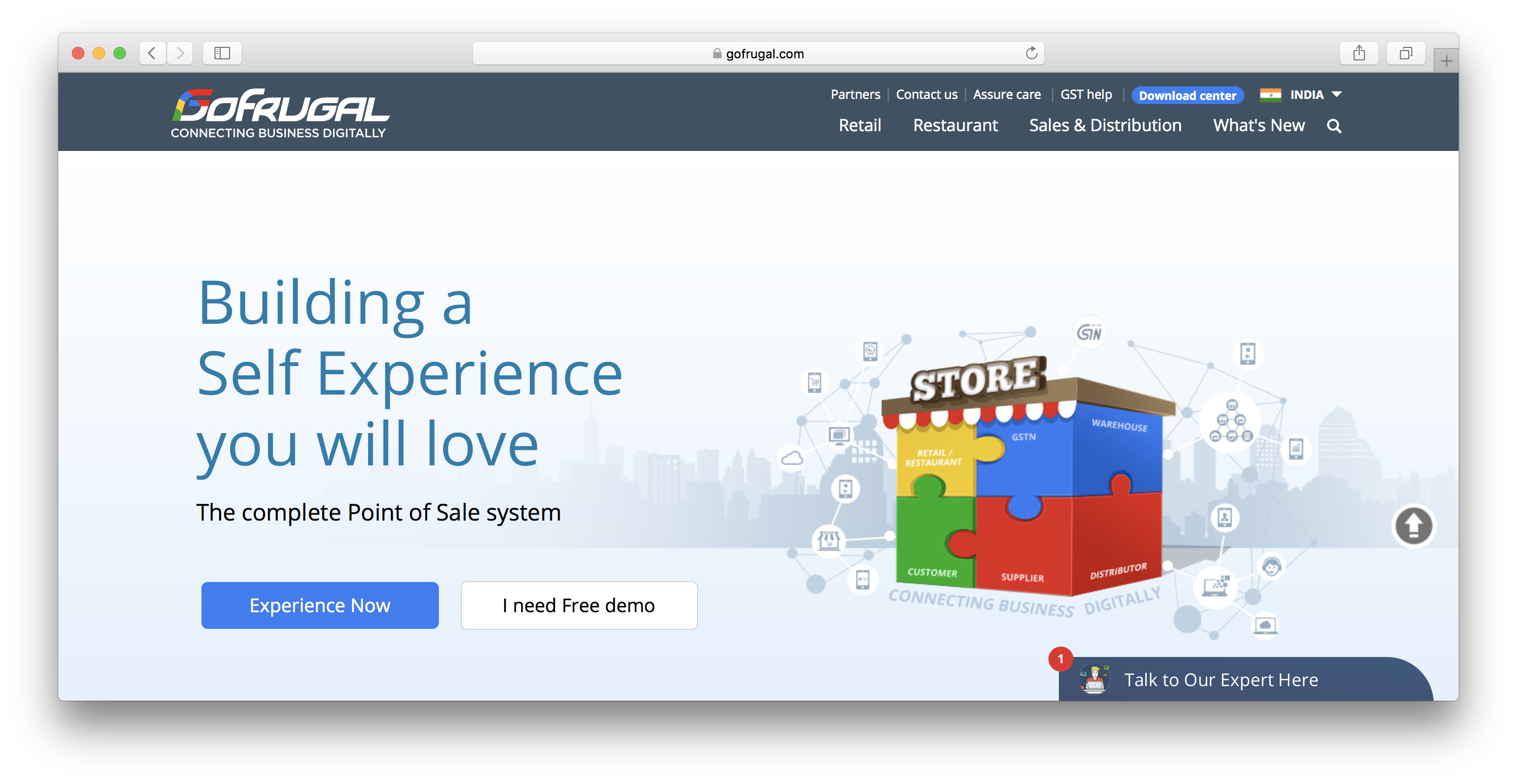Viewport: 1517px width, 784px height.
Task: Click the search magnifier icon in navbar
Action: 1334,126
